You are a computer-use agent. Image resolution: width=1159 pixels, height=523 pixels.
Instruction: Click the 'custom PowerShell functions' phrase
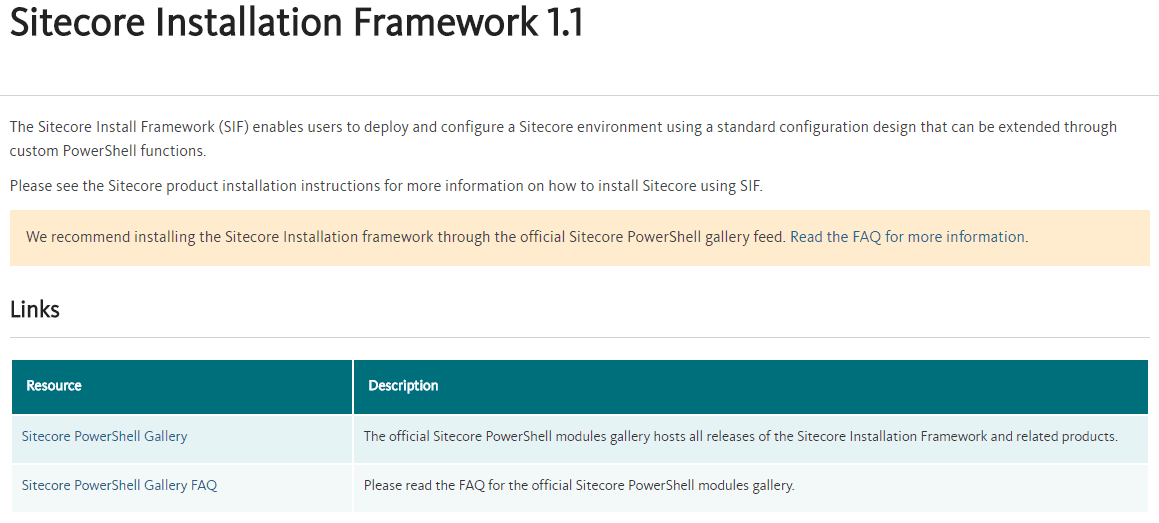107,151
